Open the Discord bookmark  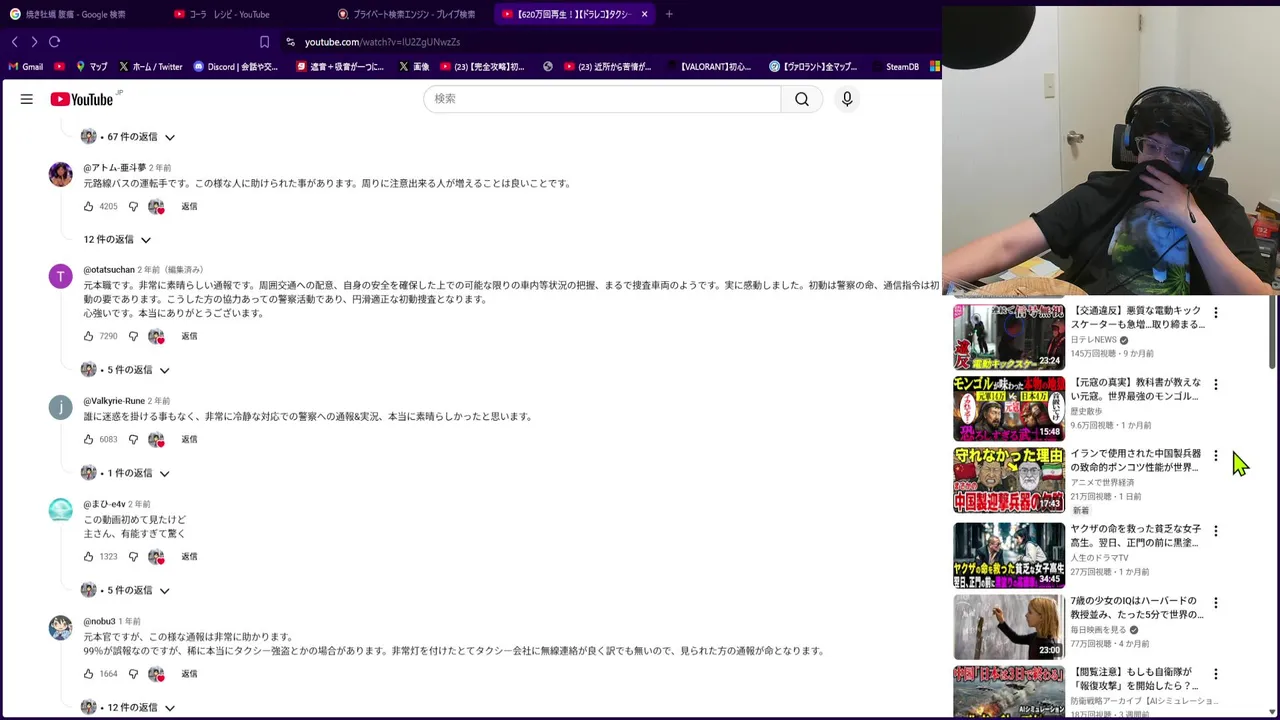[236, 67]
